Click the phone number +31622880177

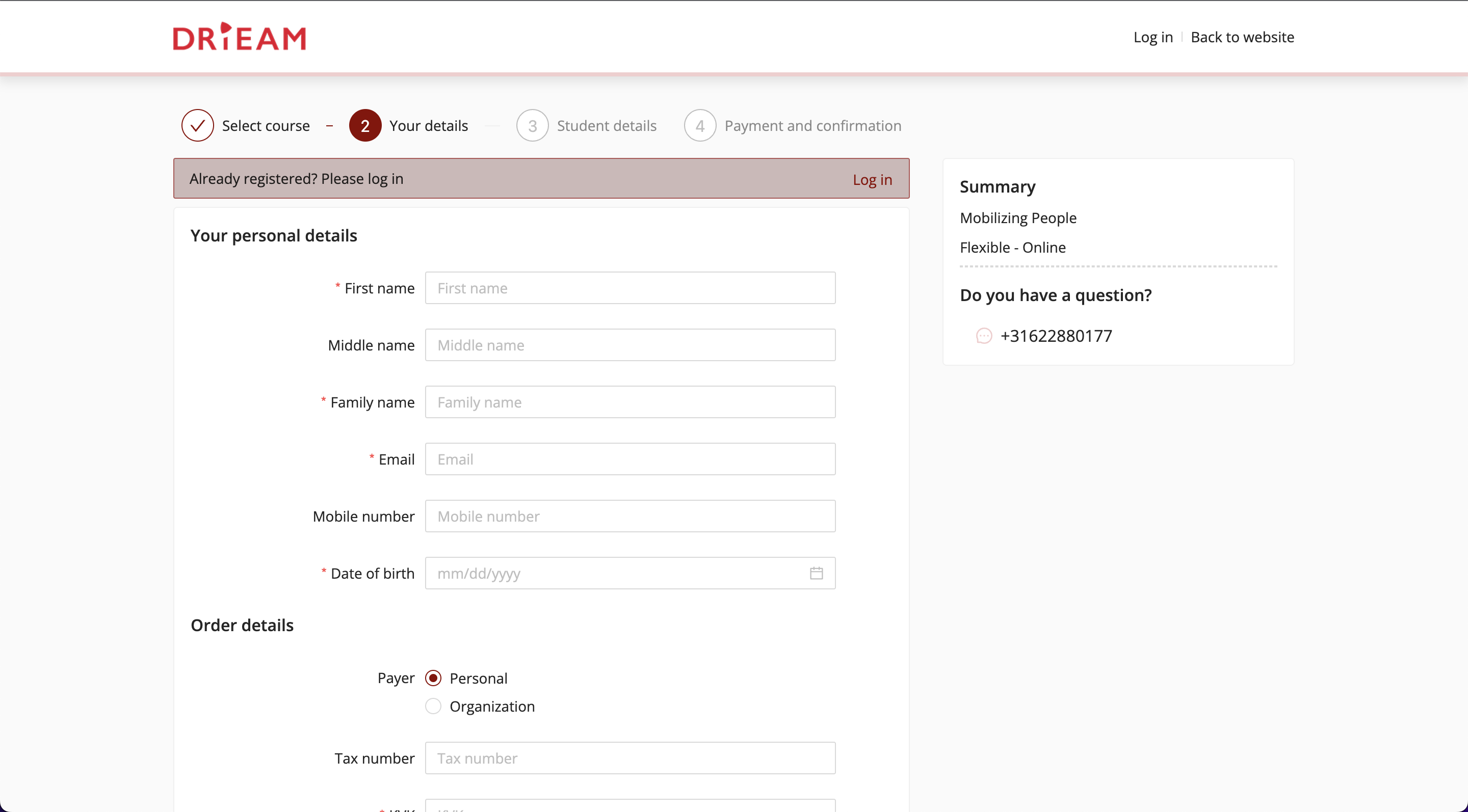(x=1056, y=336)
